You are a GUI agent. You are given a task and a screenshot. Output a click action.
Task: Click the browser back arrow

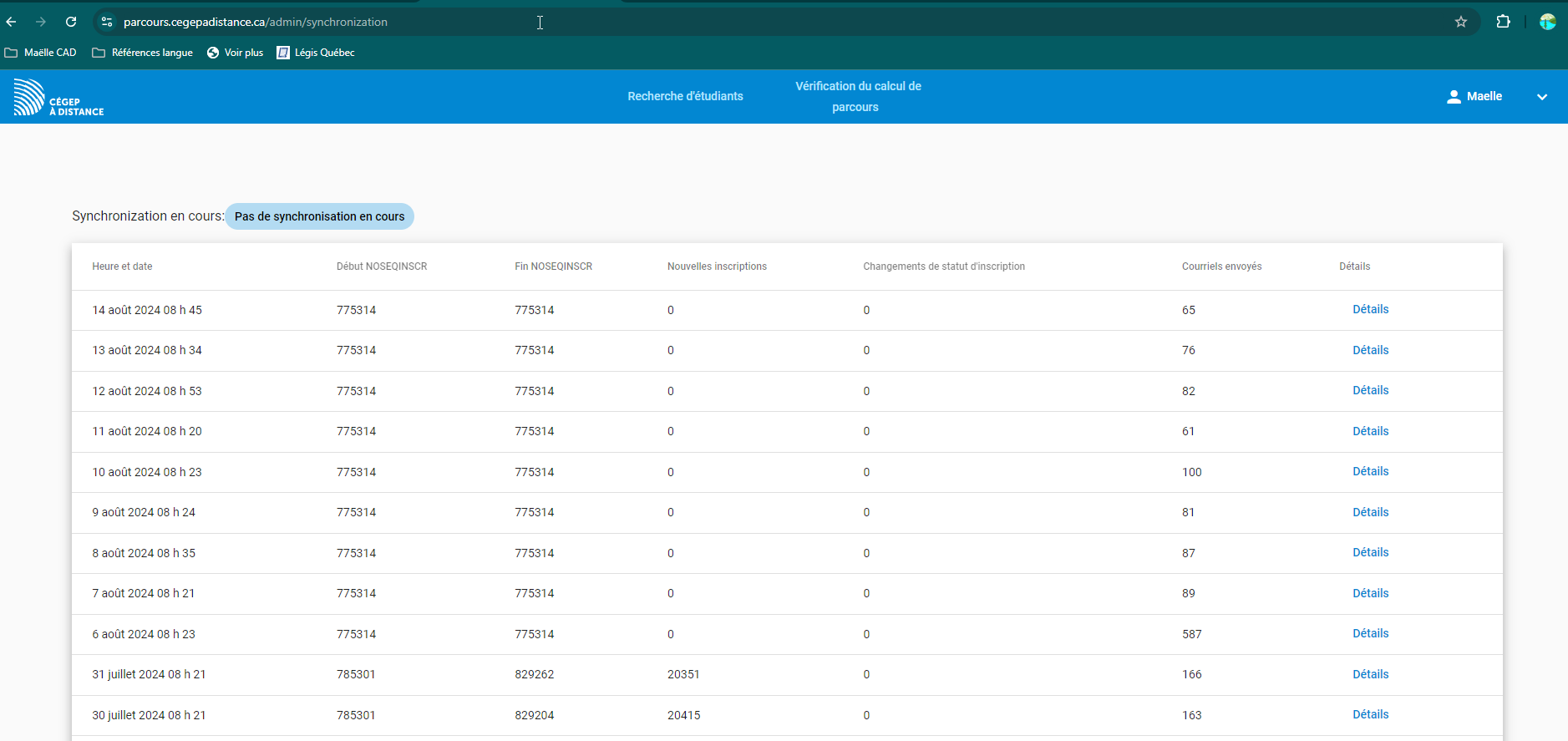(x=12, y=22)
